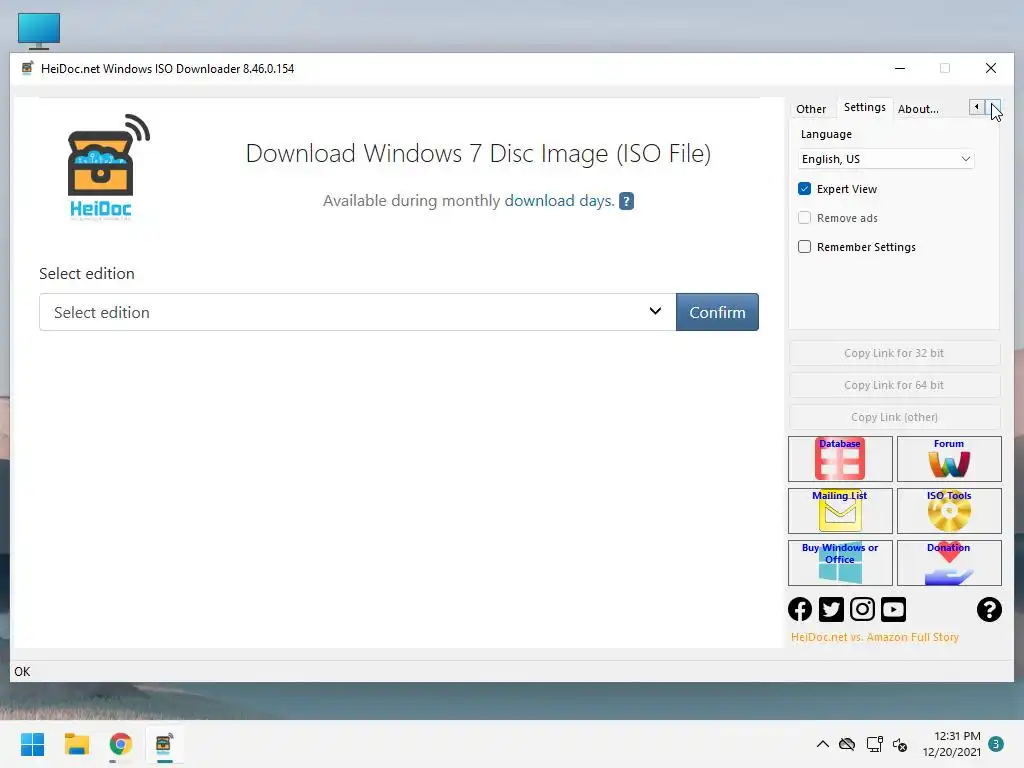
Task: Click Copy Link for 32 bit
Action: pos(894,353)
